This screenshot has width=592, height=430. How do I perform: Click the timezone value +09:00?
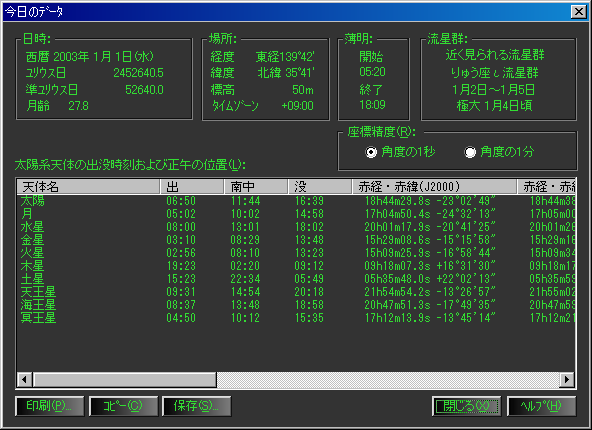tap(298, 106)
